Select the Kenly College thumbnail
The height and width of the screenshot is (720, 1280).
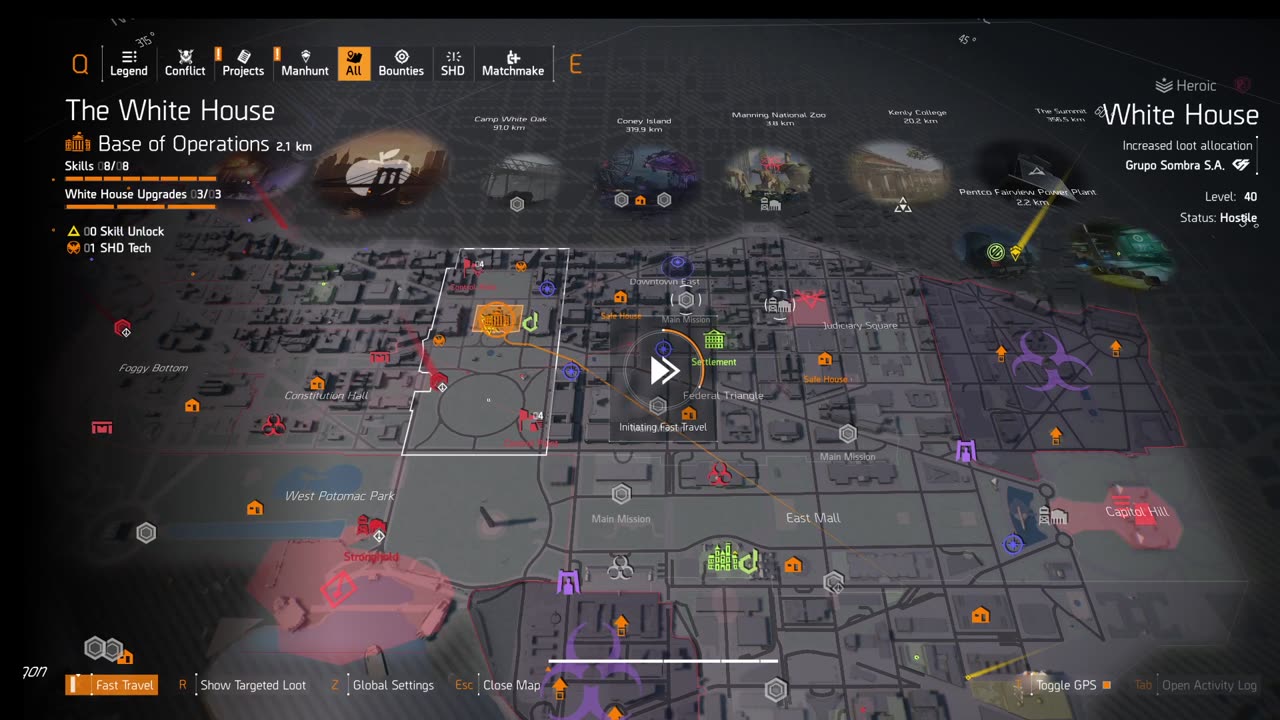coord(900,170)
